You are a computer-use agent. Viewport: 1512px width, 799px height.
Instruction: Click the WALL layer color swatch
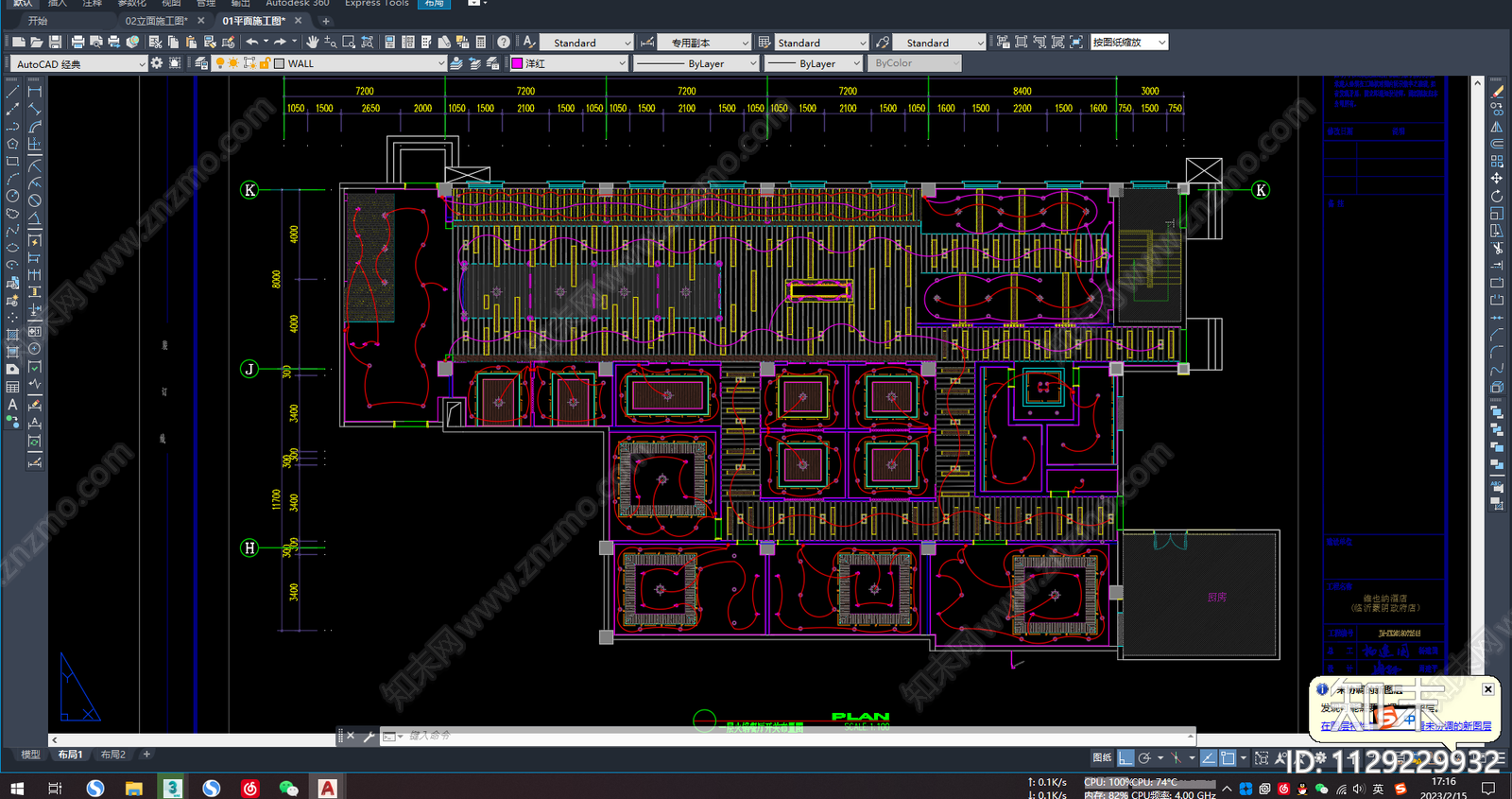tap(280, 63)
